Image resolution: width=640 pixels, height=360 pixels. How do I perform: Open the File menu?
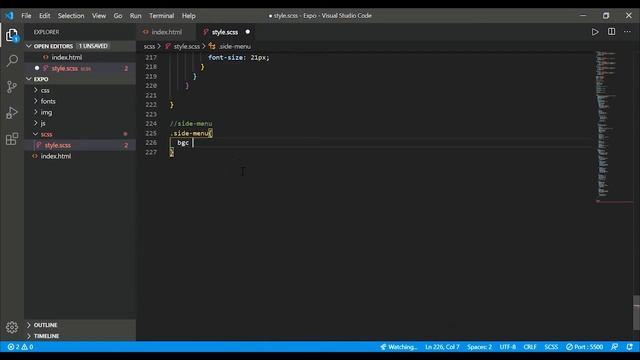[x=26, y=16]
